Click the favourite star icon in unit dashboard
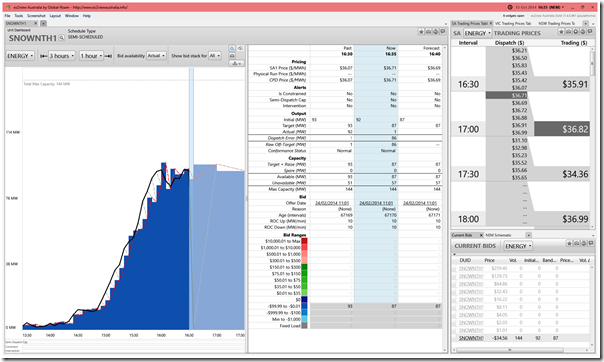 (421, 32)
